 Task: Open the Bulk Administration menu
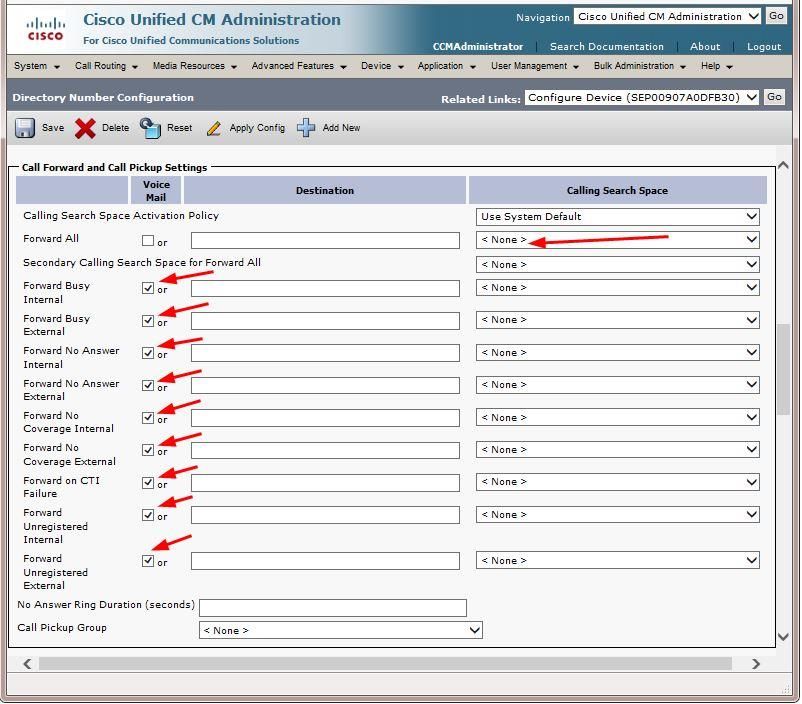[639, 66]
